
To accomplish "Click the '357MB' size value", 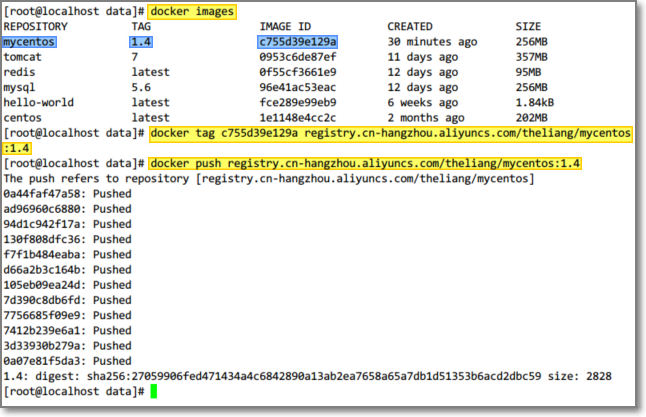I will (x=531, y=57).
